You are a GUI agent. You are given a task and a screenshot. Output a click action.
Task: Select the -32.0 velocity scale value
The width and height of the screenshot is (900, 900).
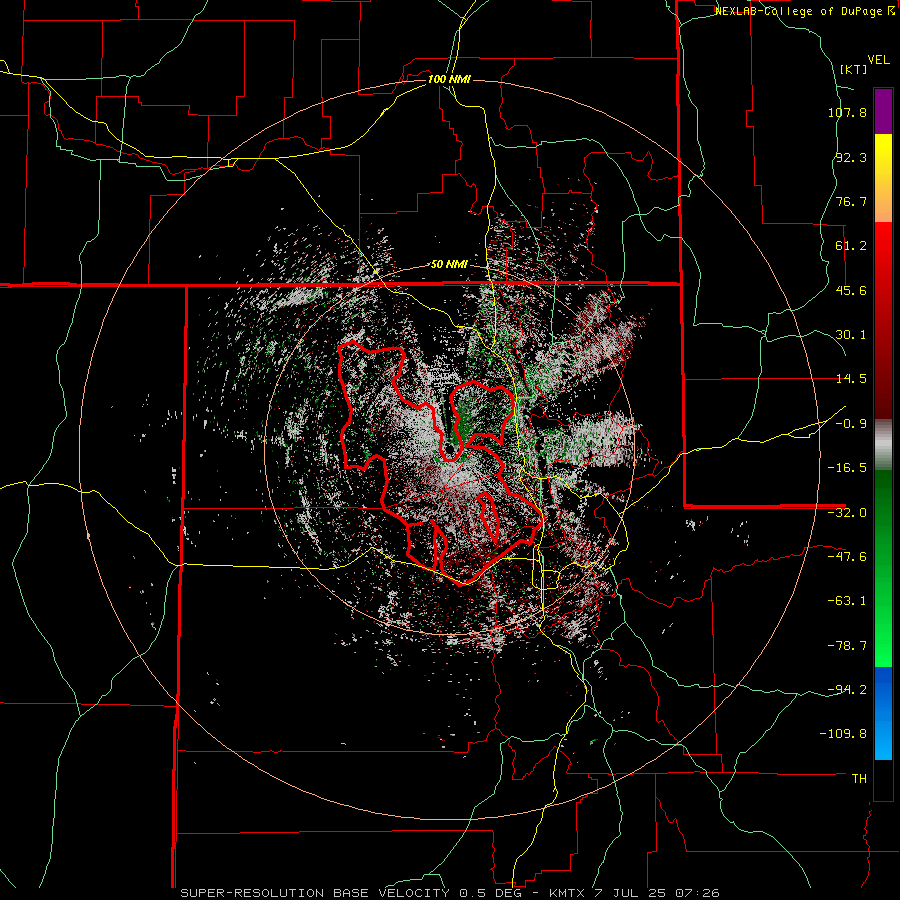[847, 513]
